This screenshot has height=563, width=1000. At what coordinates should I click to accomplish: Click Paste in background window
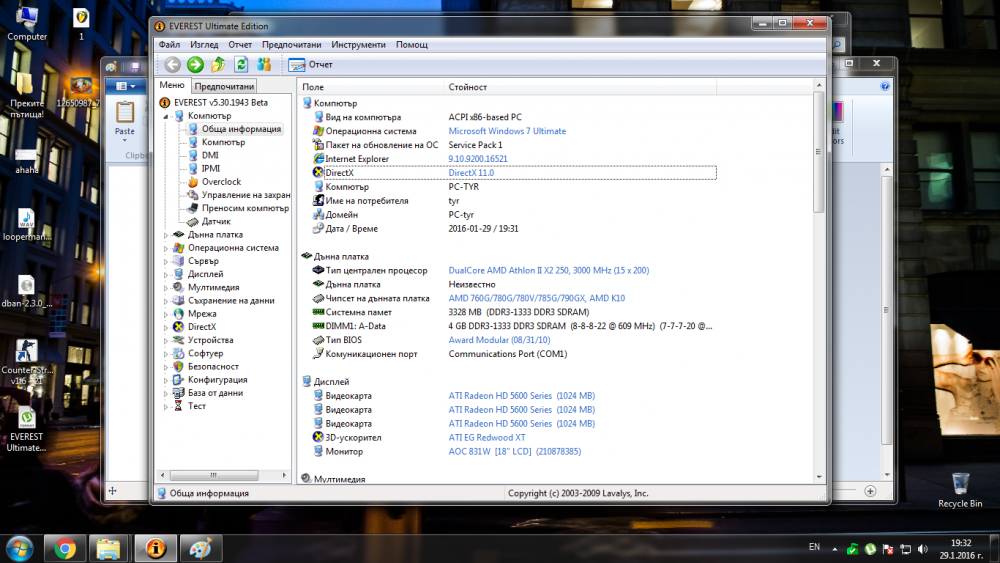[x=125, y=119]
